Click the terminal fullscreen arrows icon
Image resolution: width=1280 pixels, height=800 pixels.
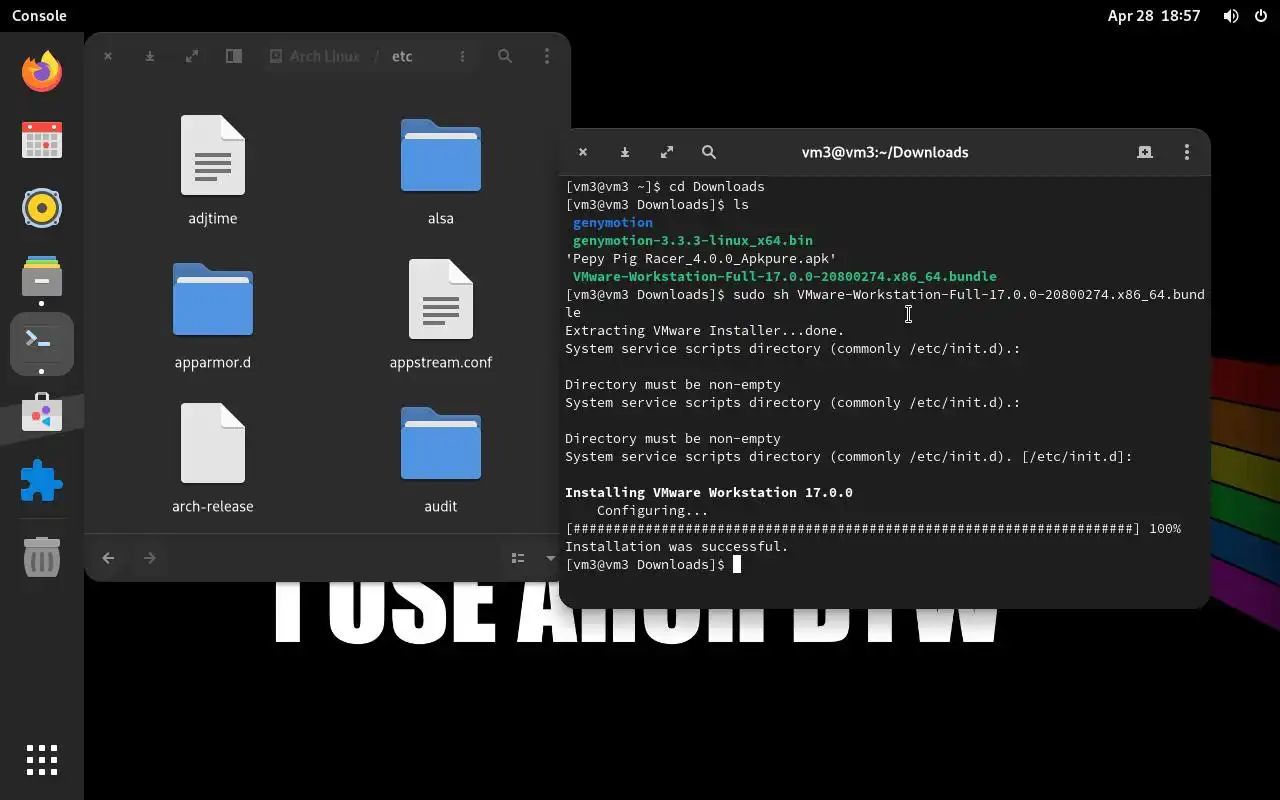[x=667, y=152]
